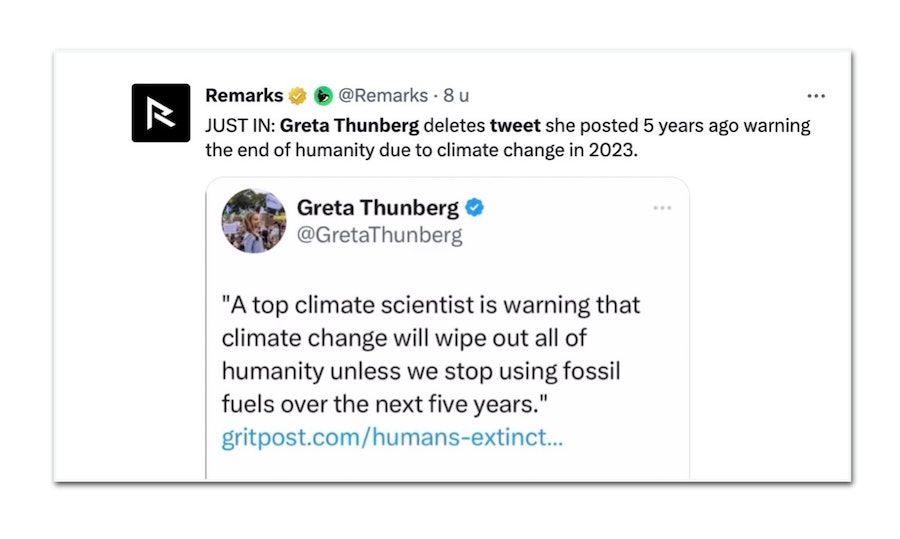Click the Remarks profile logo avatar
Viewport: 900px width, 539px height.
161,112
